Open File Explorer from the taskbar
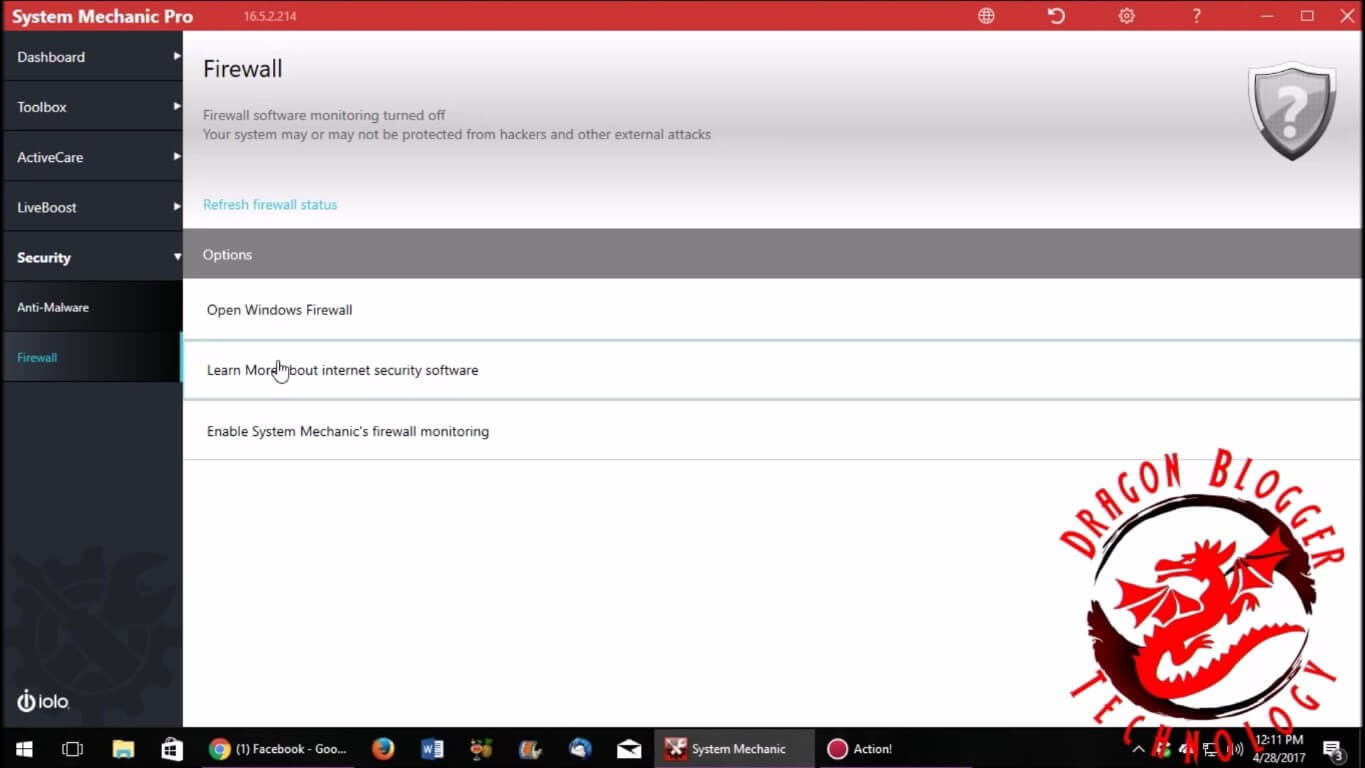The image size is (1365, 768). (x=123, y=749)
